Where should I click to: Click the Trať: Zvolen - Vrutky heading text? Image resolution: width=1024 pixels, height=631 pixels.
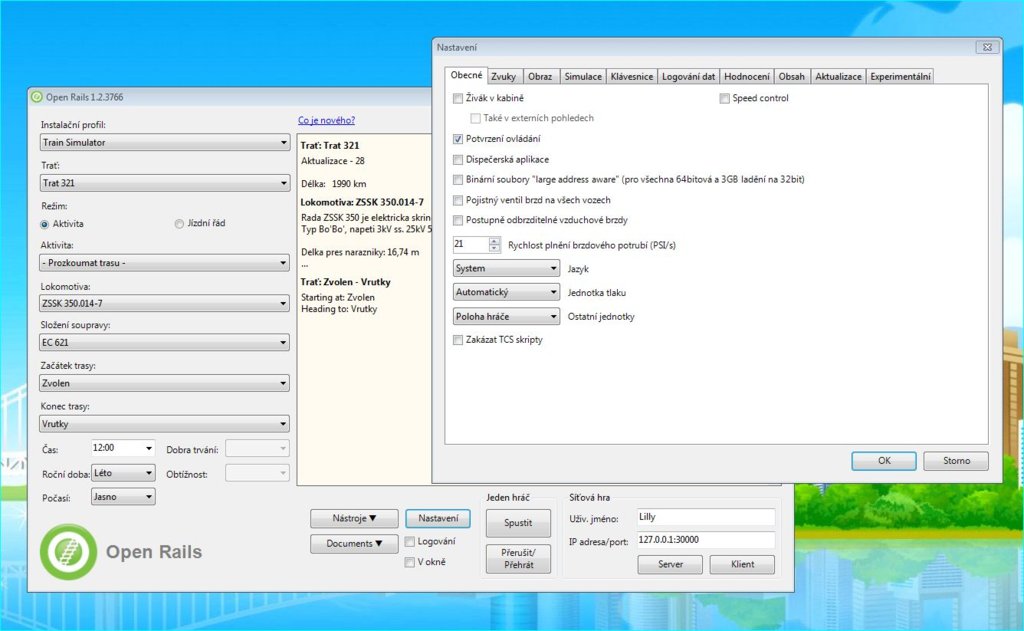click(345, 282)
